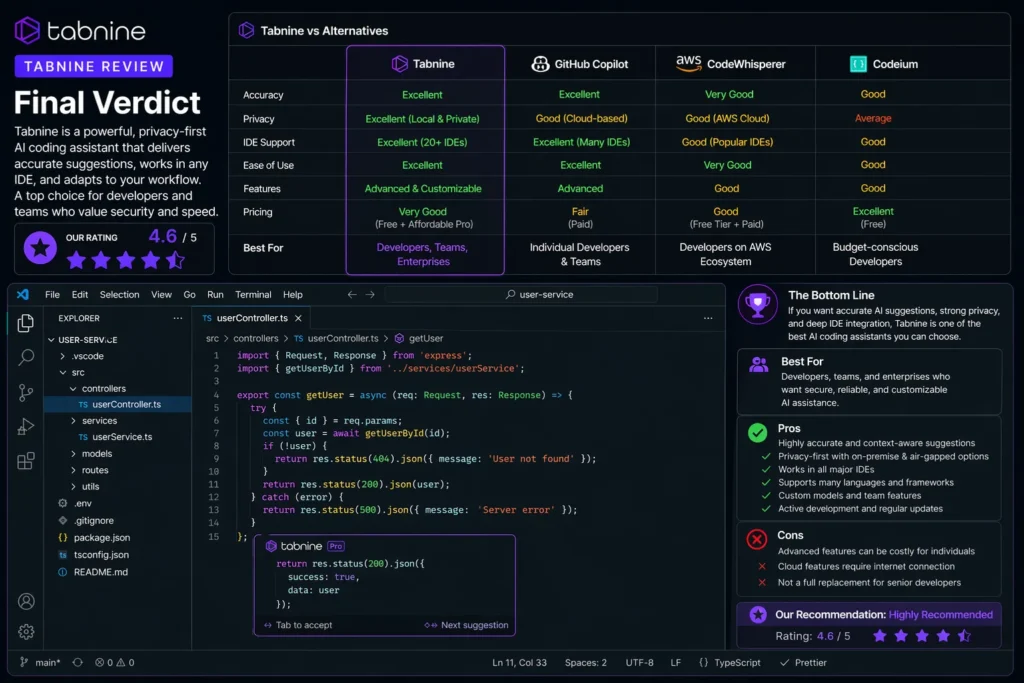
Task: Click the sync changes status icon
Action: pos(78,662)
